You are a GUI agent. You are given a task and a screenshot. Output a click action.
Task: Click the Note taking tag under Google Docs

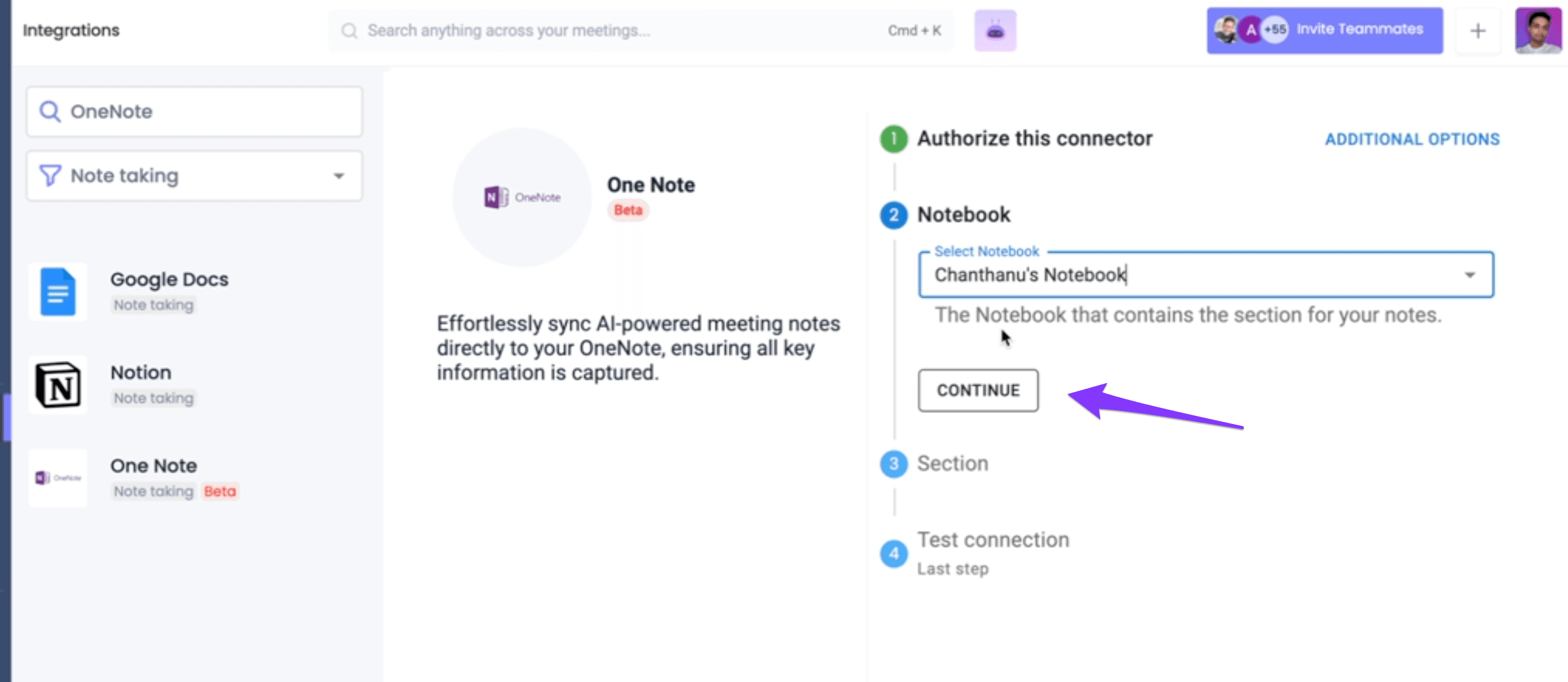pyautogui.click(x=153, y=305)
